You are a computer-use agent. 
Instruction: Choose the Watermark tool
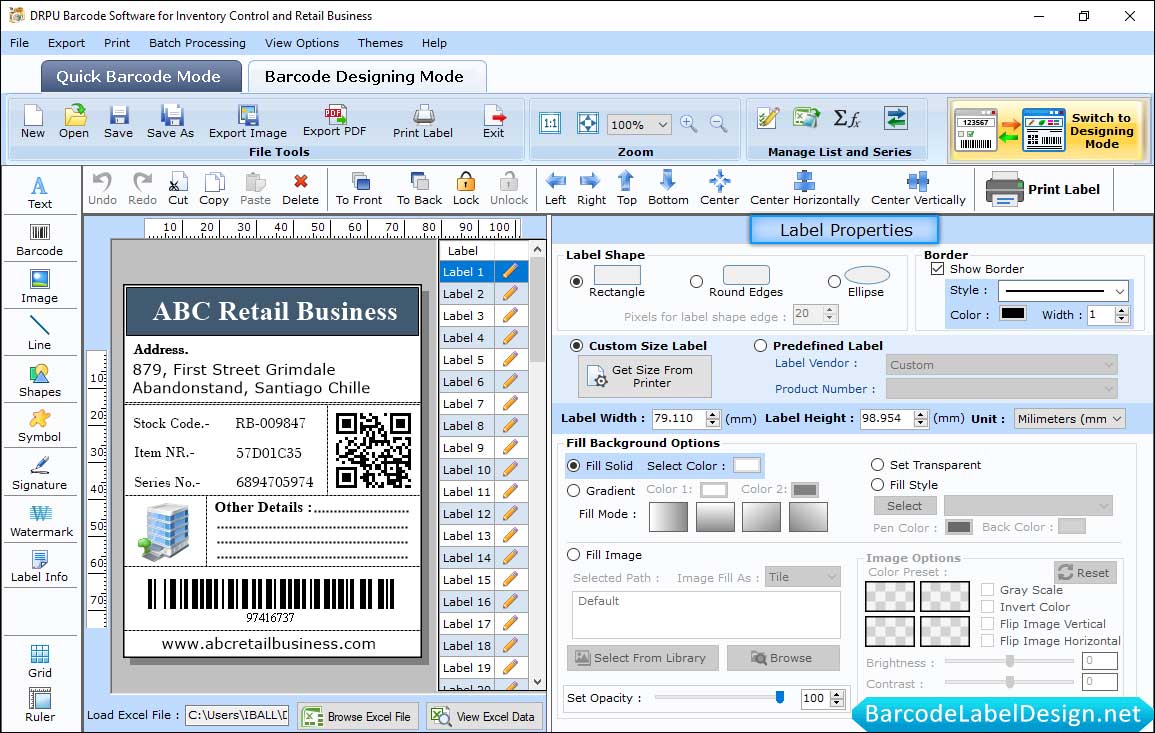coord(41,521)
